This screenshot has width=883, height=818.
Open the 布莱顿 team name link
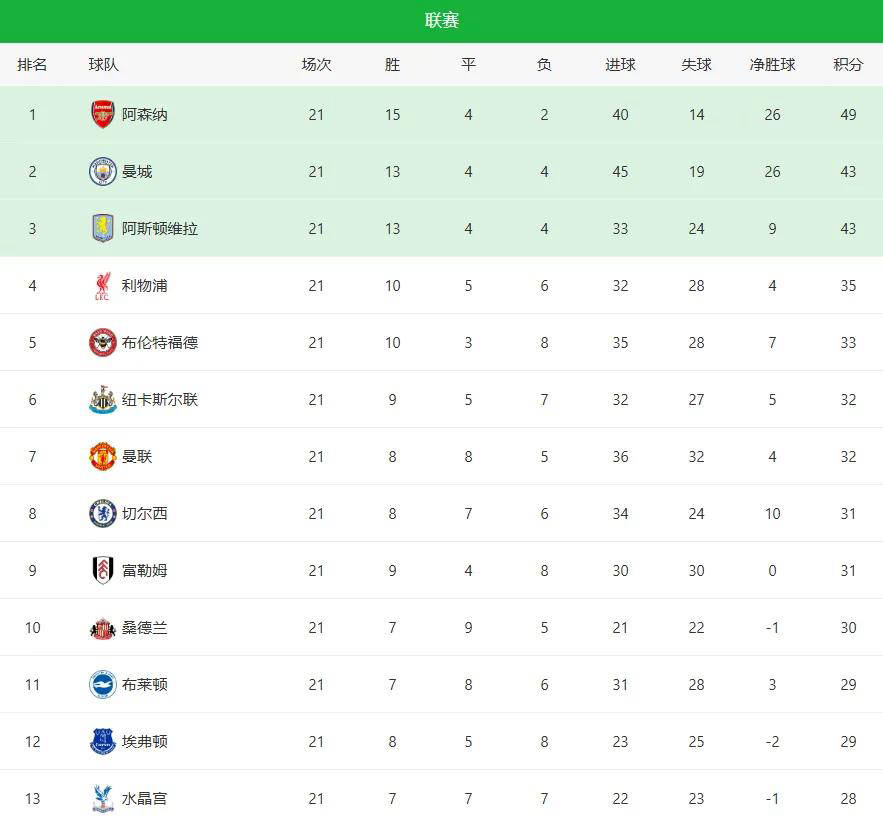coord(145,685)
